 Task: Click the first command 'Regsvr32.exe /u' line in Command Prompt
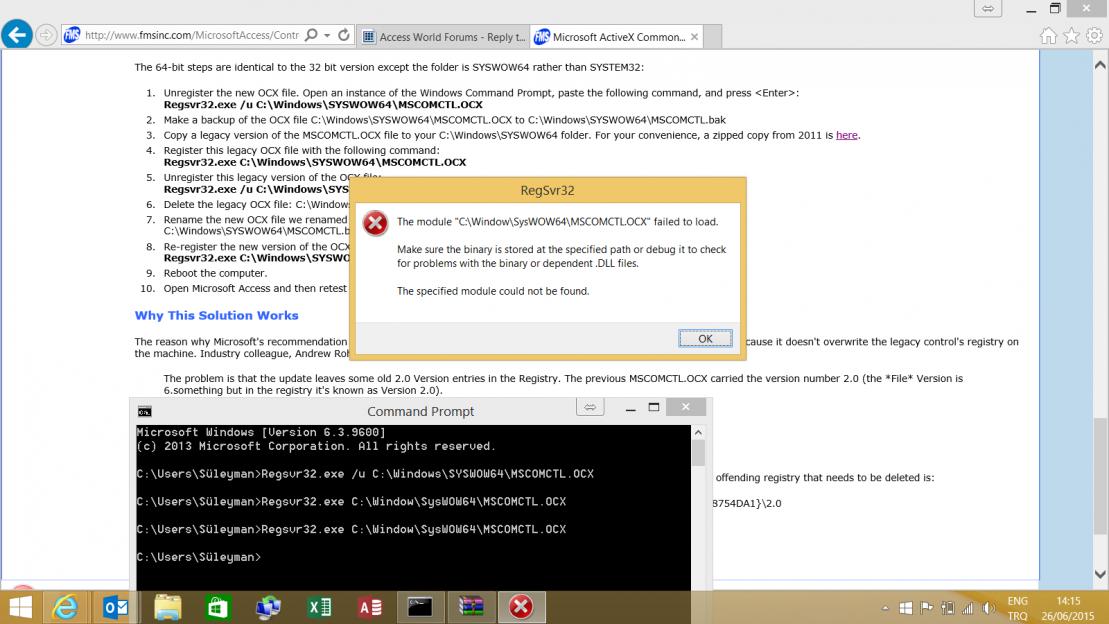pos(365,474)
